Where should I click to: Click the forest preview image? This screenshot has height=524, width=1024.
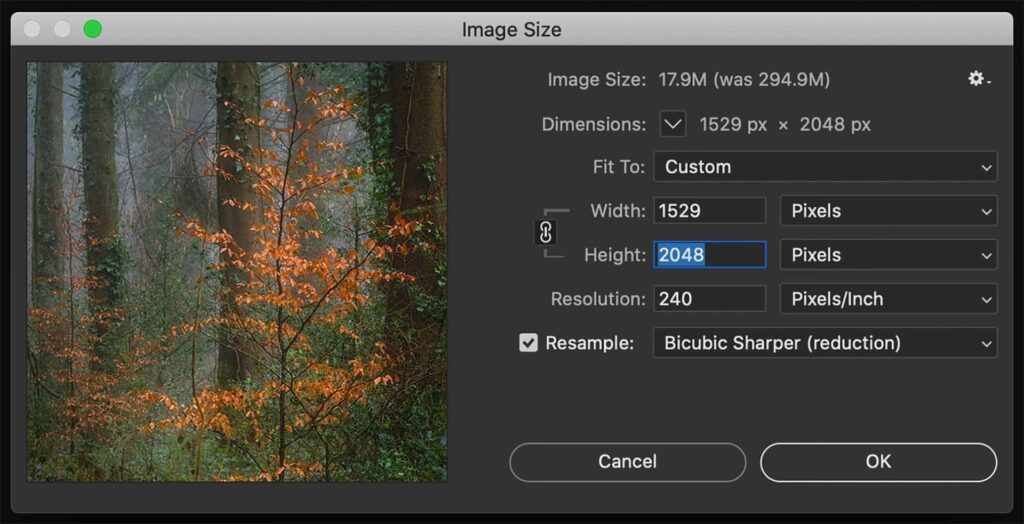coord(237,271)
